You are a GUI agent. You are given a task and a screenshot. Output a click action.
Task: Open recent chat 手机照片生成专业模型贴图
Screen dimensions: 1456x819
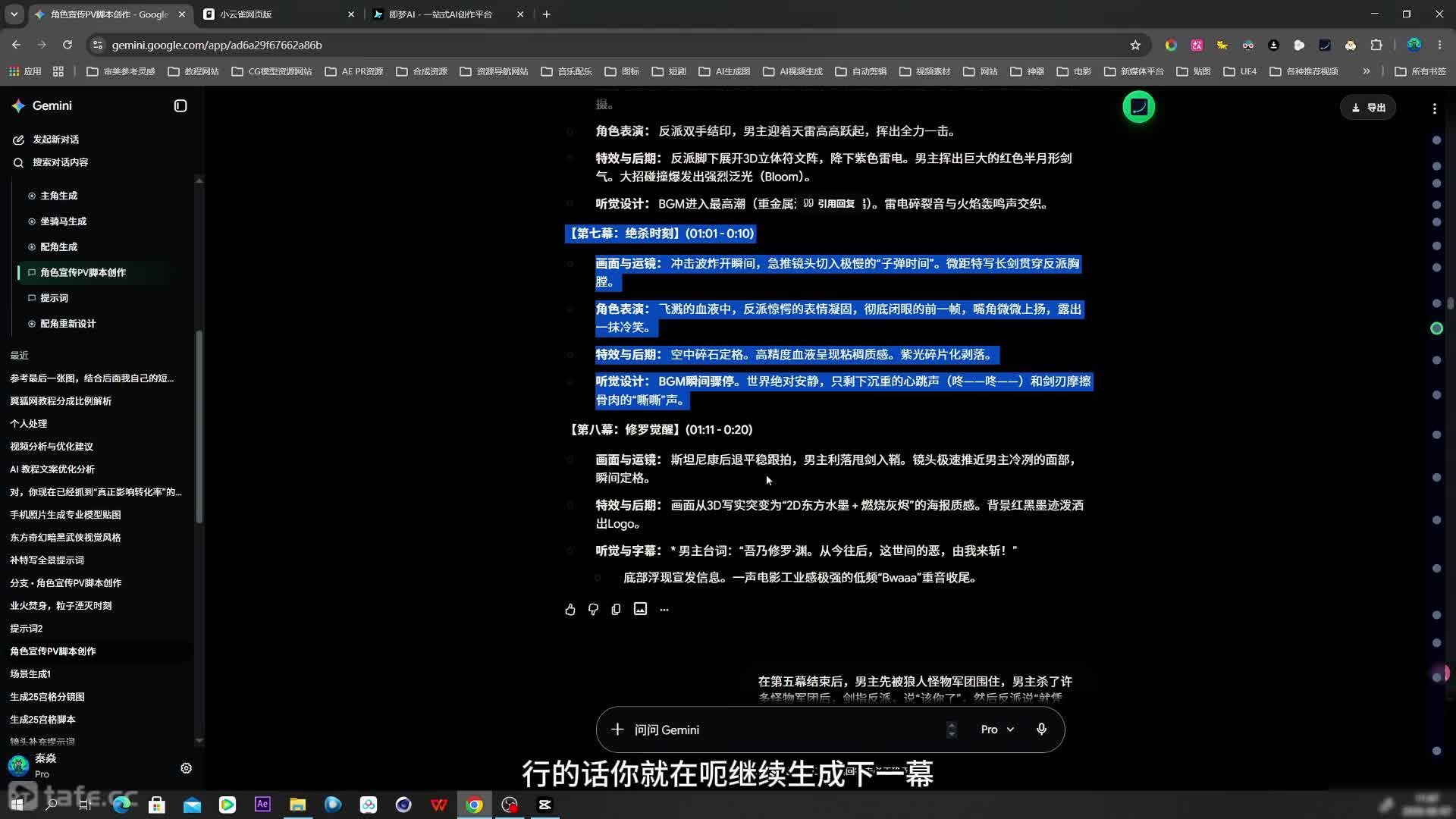[65, 515]
